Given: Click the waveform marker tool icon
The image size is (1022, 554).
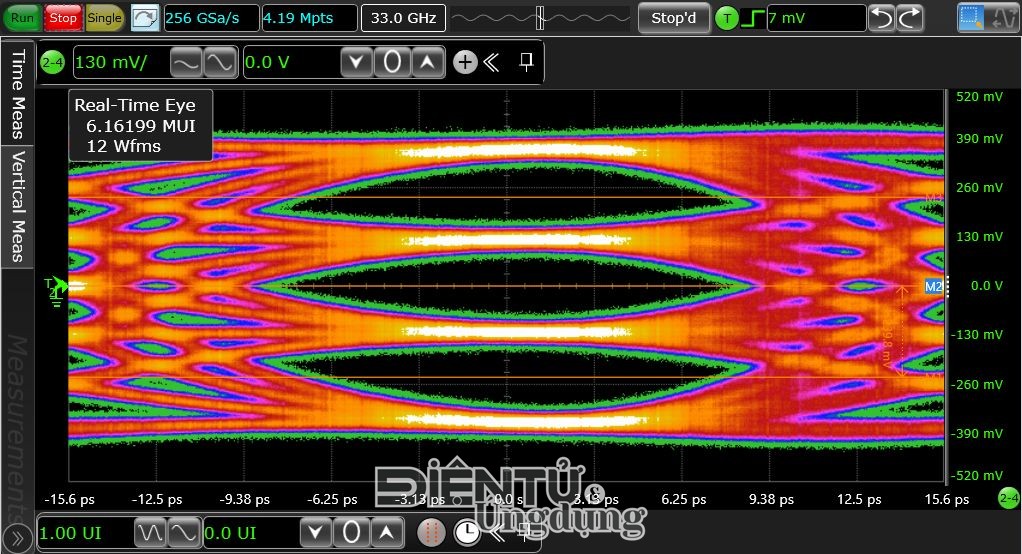Looking at the screenshot, I should [1002, 18].
